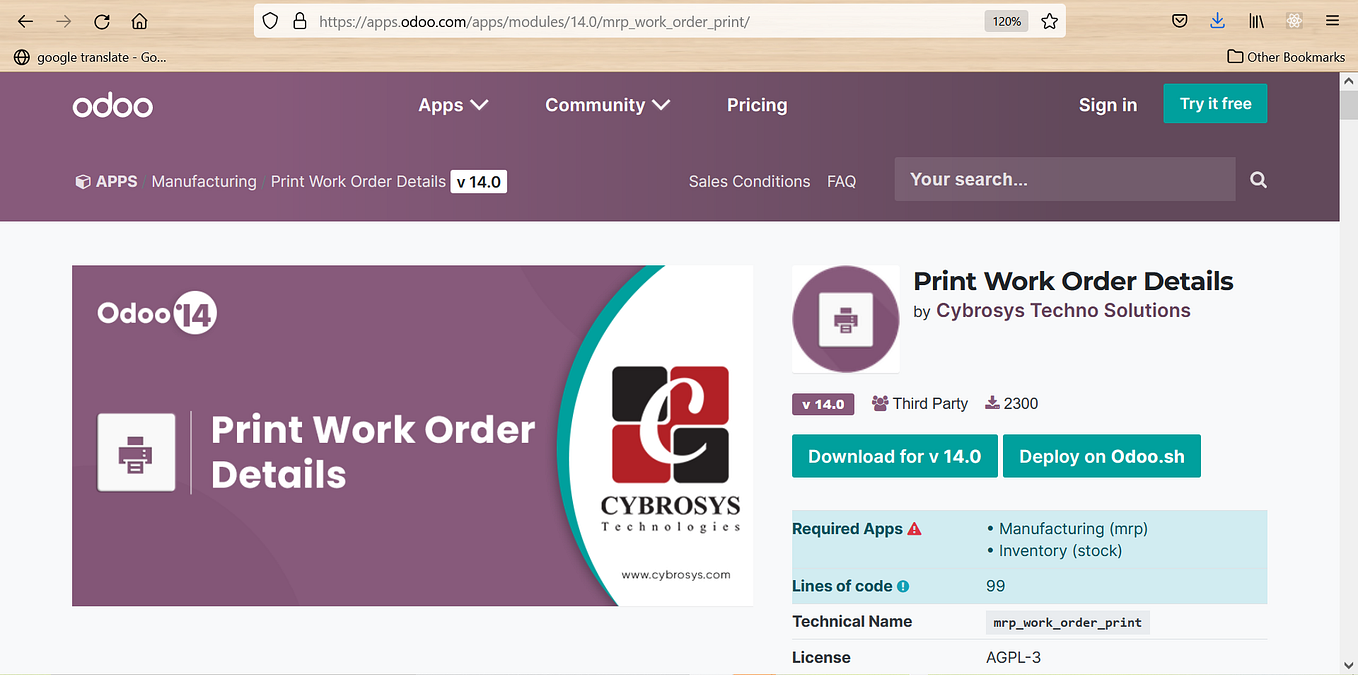This screenshot has height=675, width=1358.
Task: Click the Third Party people icon
Action: pyautogui.click(x=879, y=403)
